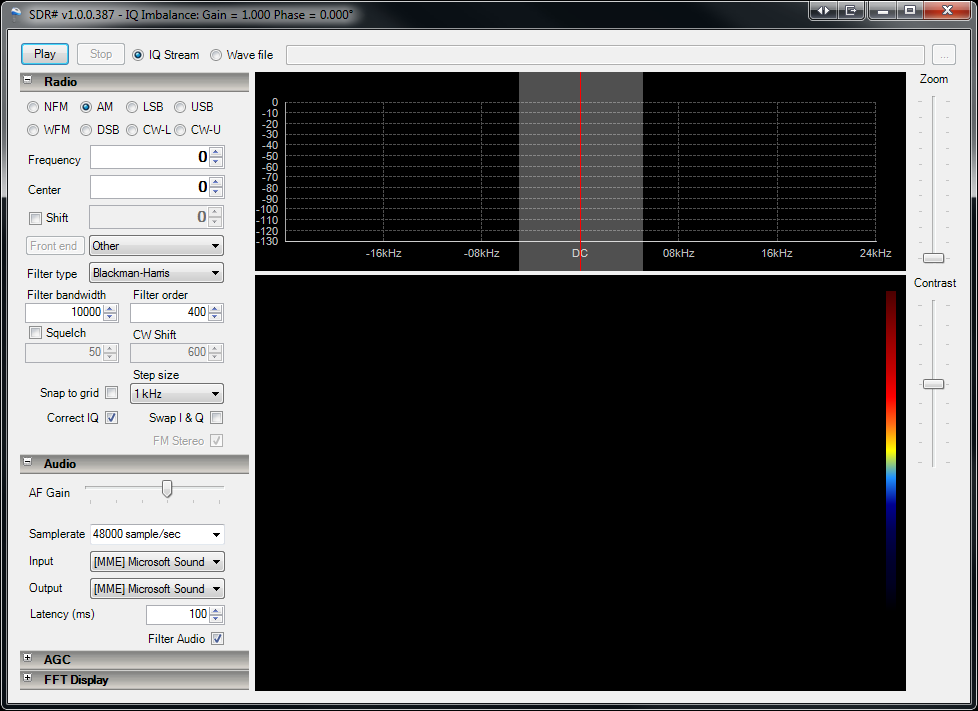Open the Samplerate dropdown
978x711 pixels.
pos(157,534)
